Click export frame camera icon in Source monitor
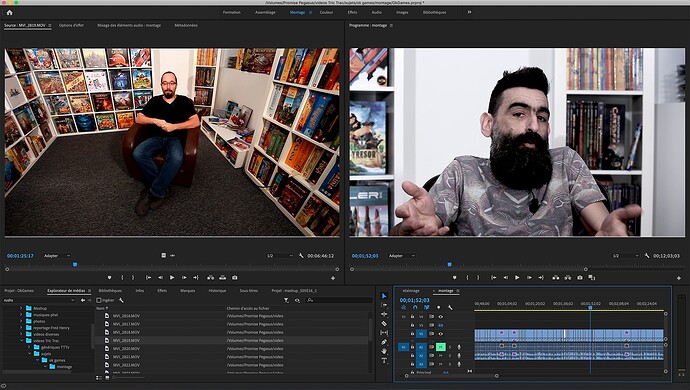Image resolution: width=690 pixels, height=390 pixels. click(x=235, y=278)
